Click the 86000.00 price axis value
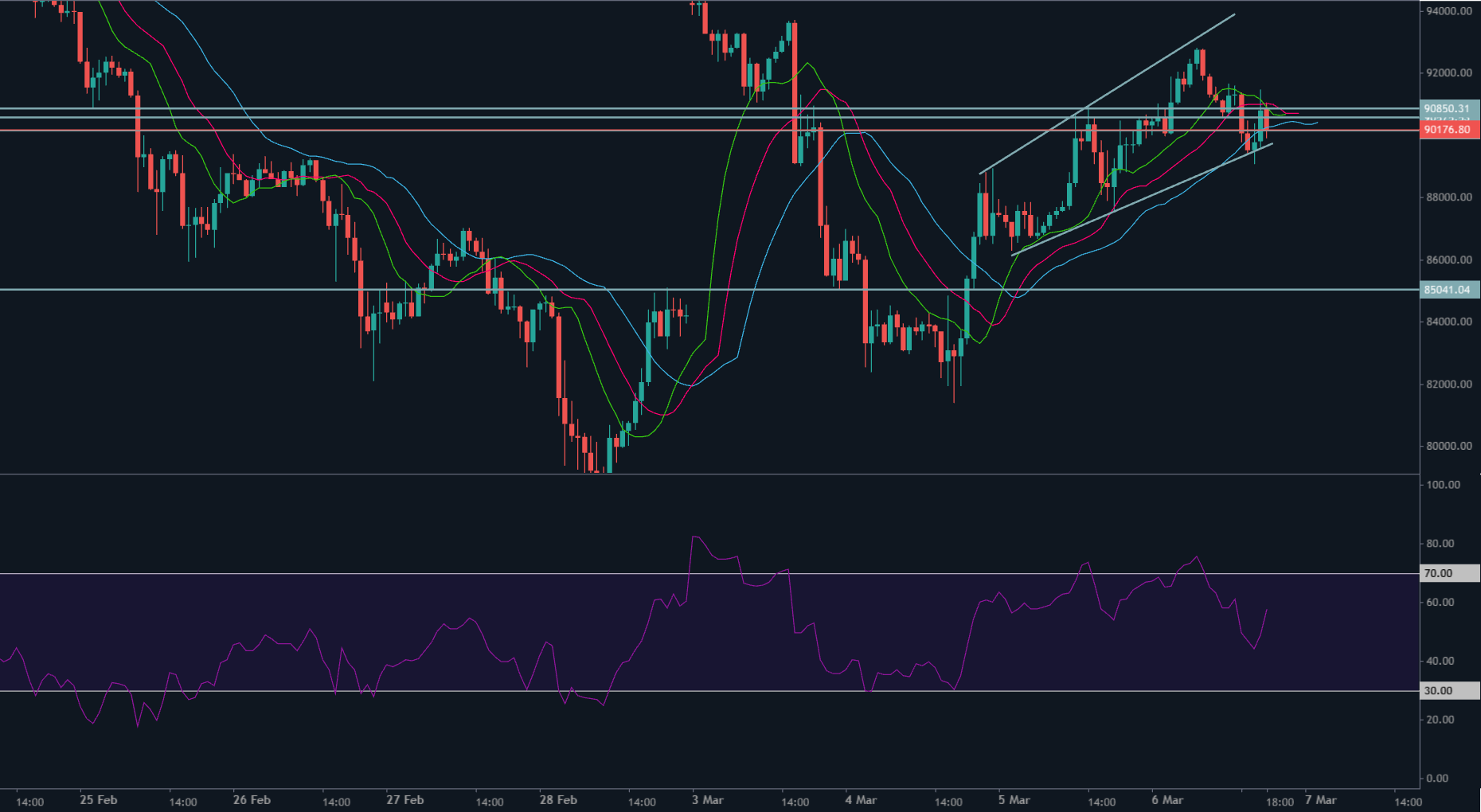The image size is (1481, 812). (x=1449, y=260)
